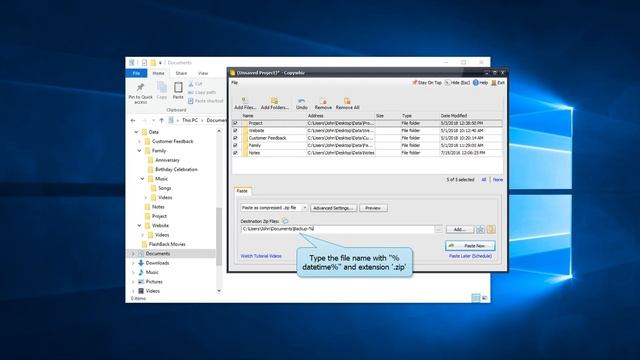
Task: Expand Customer Feedback folder in tree
Action: [x=139, y=141]
